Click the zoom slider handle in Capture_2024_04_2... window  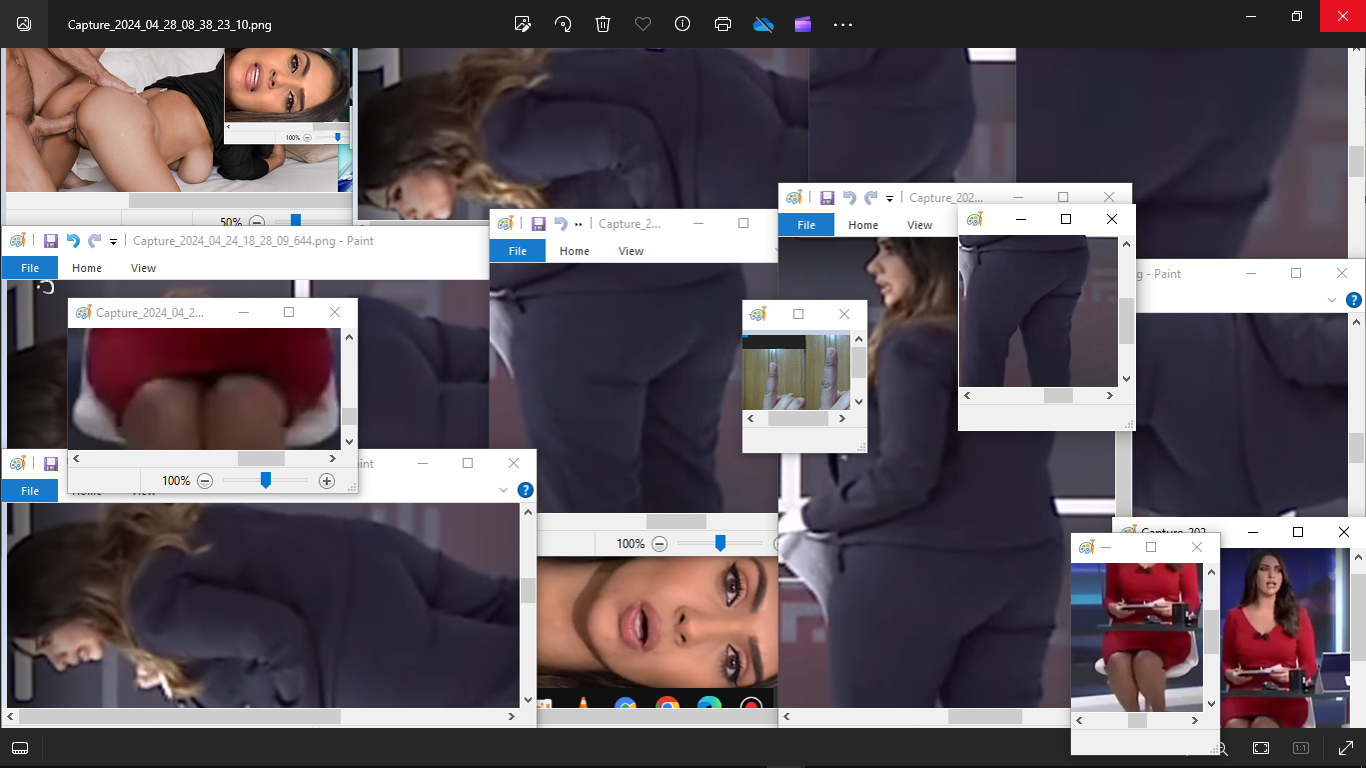265,481
